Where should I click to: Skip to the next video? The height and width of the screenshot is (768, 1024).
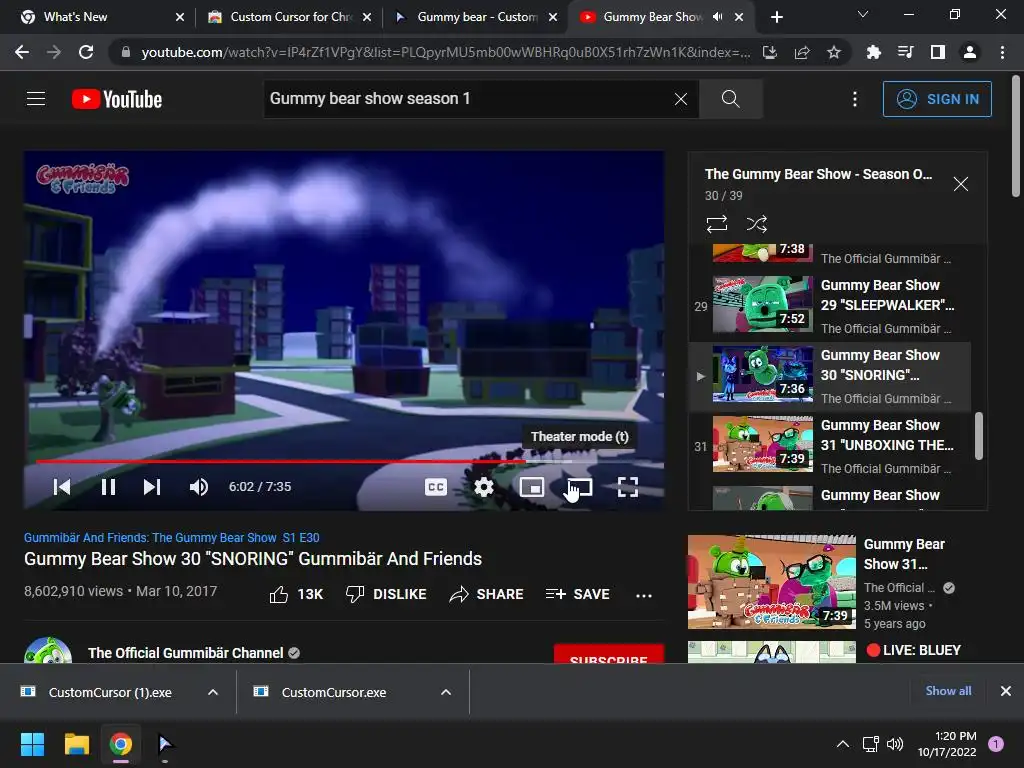[x=152, y=487]
